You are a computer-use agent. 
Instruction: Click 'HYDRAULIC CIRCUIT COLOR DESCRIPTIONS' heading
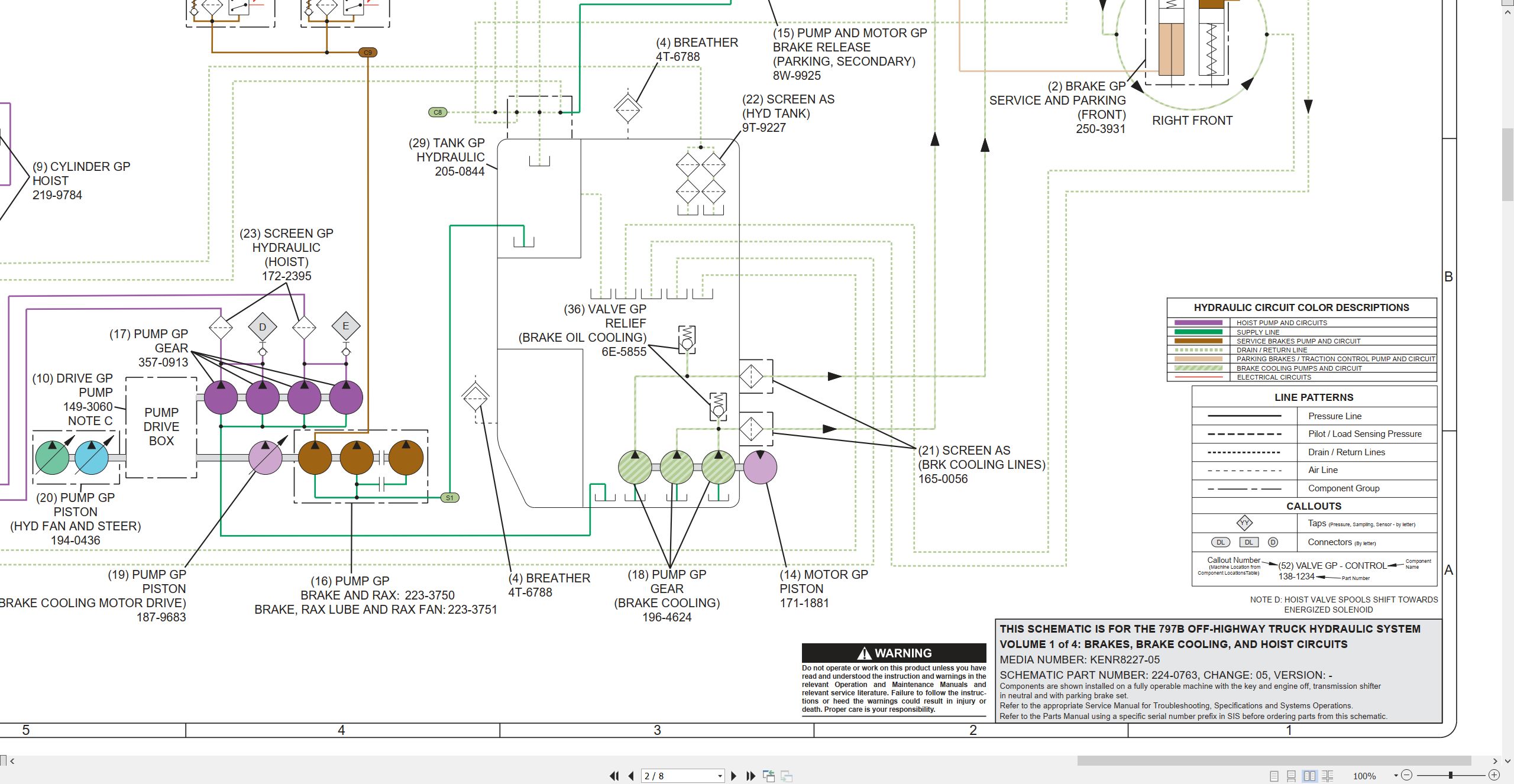pyautogui.click(x=1302, y=307)
